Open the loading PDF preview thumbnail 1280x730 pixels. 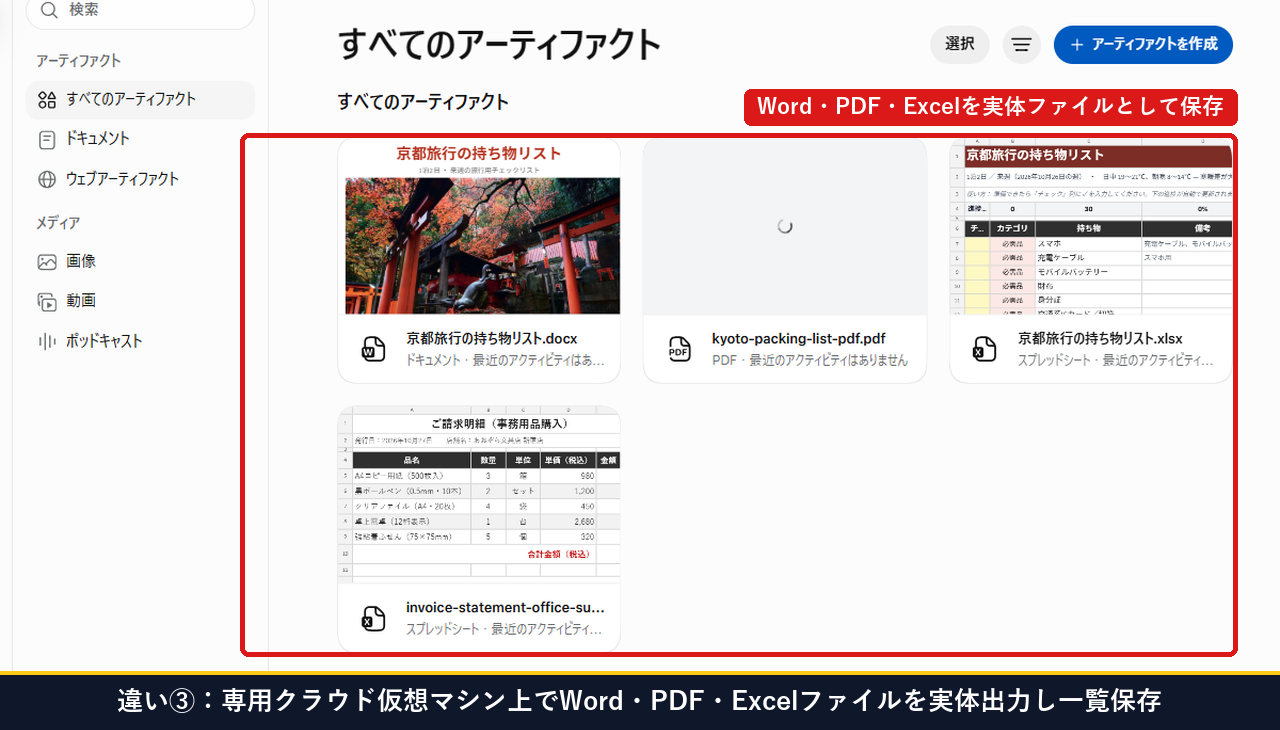785,226
